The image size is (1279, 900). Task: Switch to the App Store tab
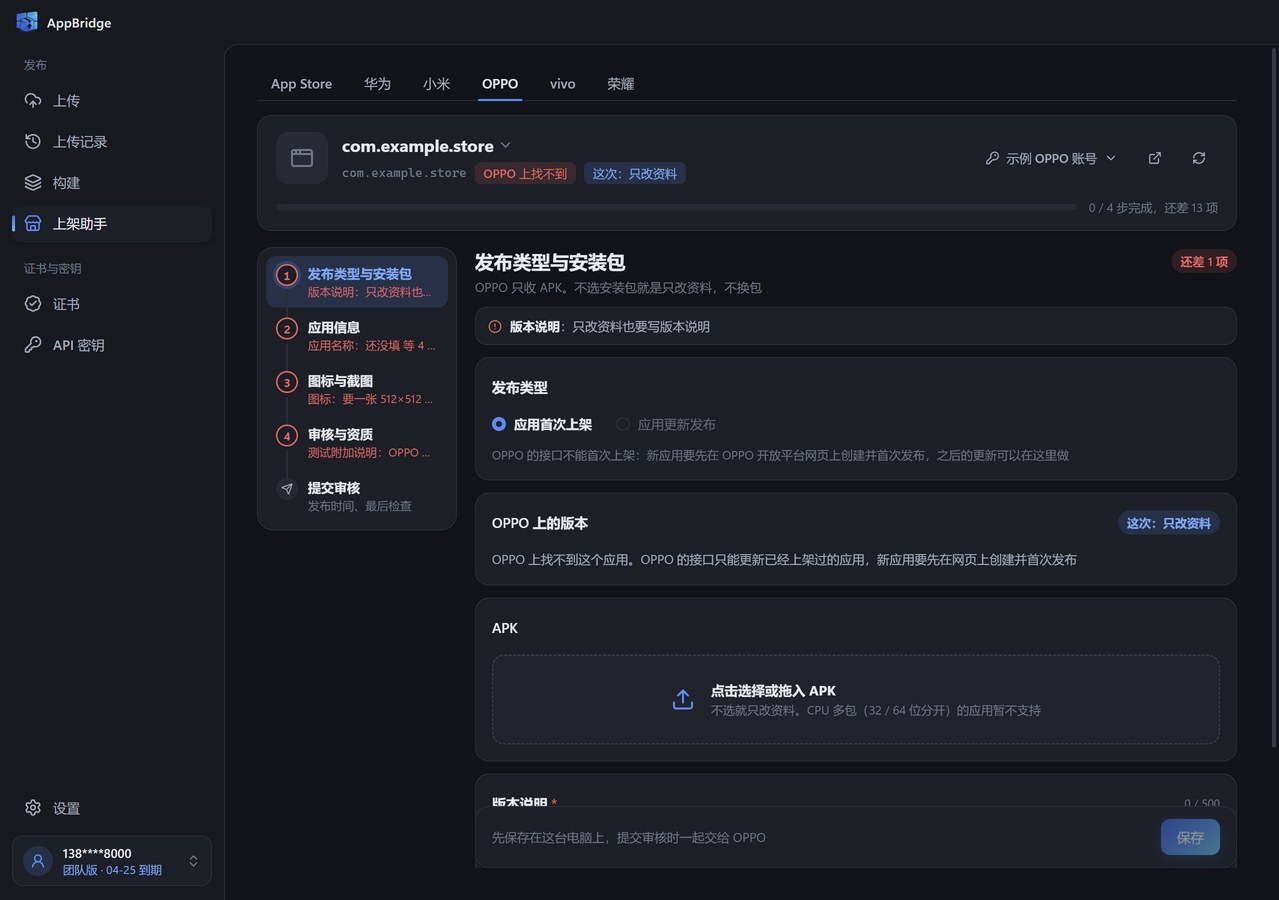(301, 84)
